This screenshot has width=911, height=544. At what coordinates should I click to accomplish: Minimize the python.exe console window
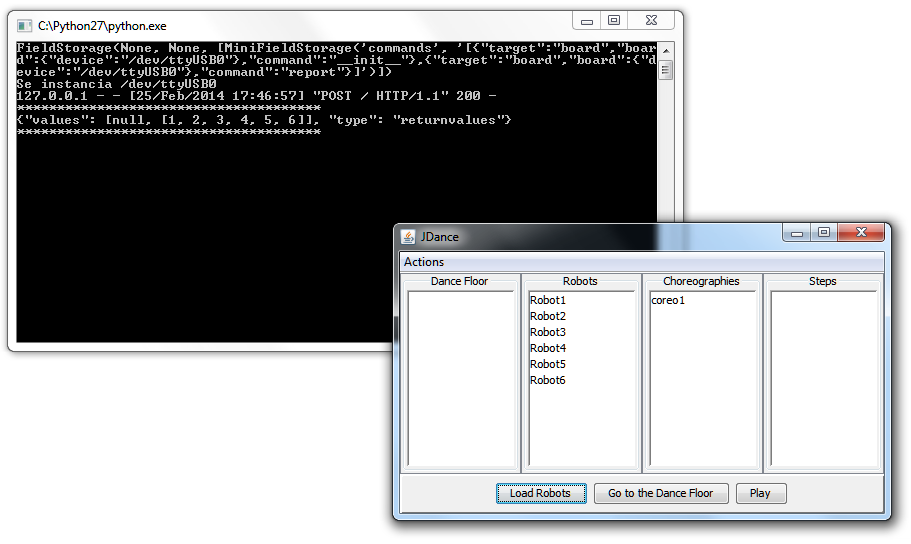click(587, 21)
